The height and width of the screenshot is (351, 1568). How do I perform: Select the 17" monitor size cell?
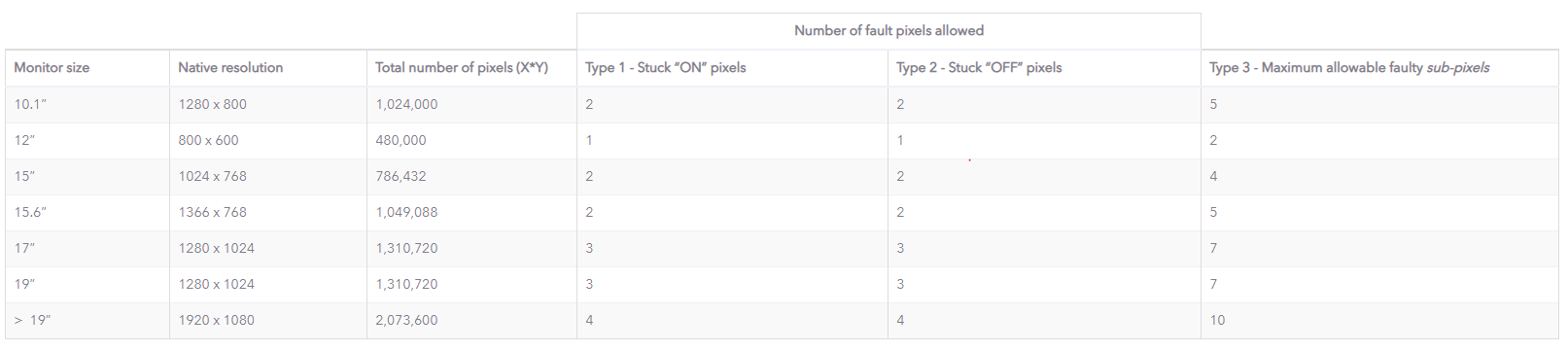tap(87, 248)
